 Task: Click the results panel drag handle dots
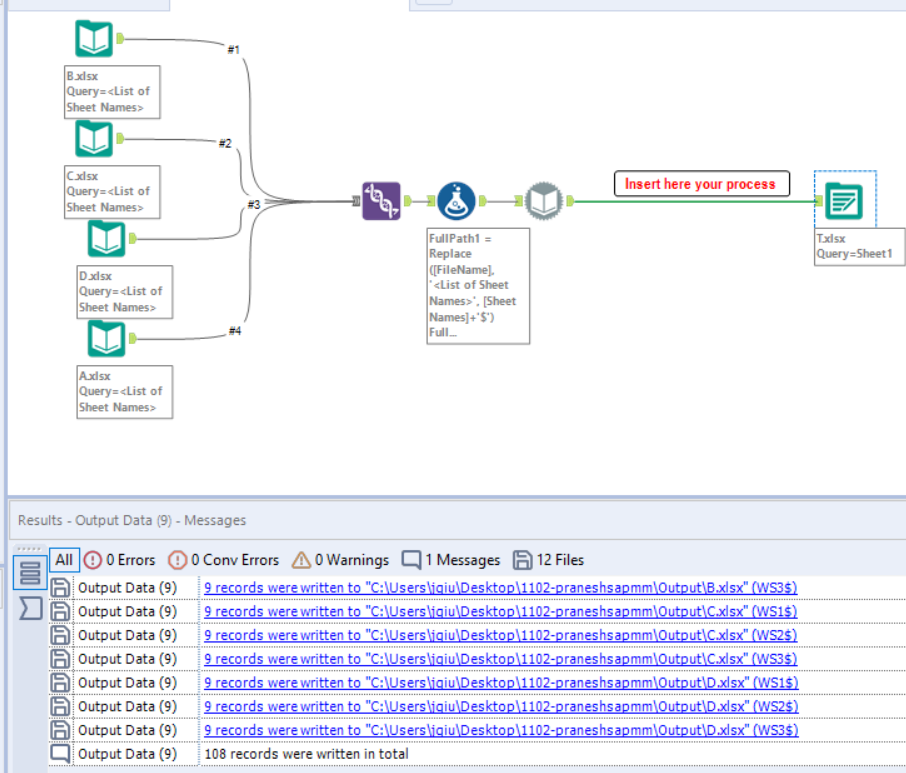[x=29, y=548]
